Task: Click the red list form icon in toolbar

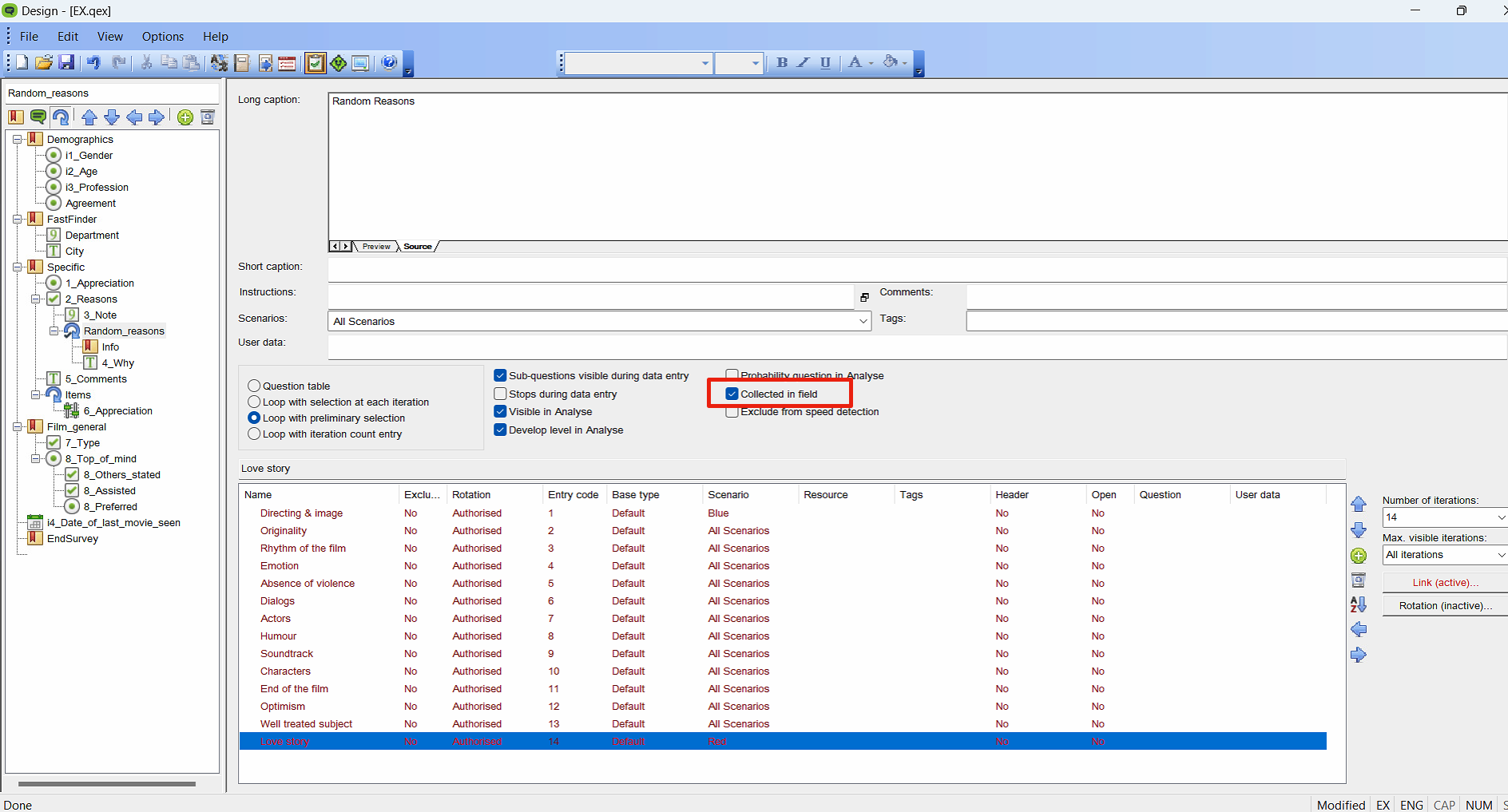Action: click(287, 62)
